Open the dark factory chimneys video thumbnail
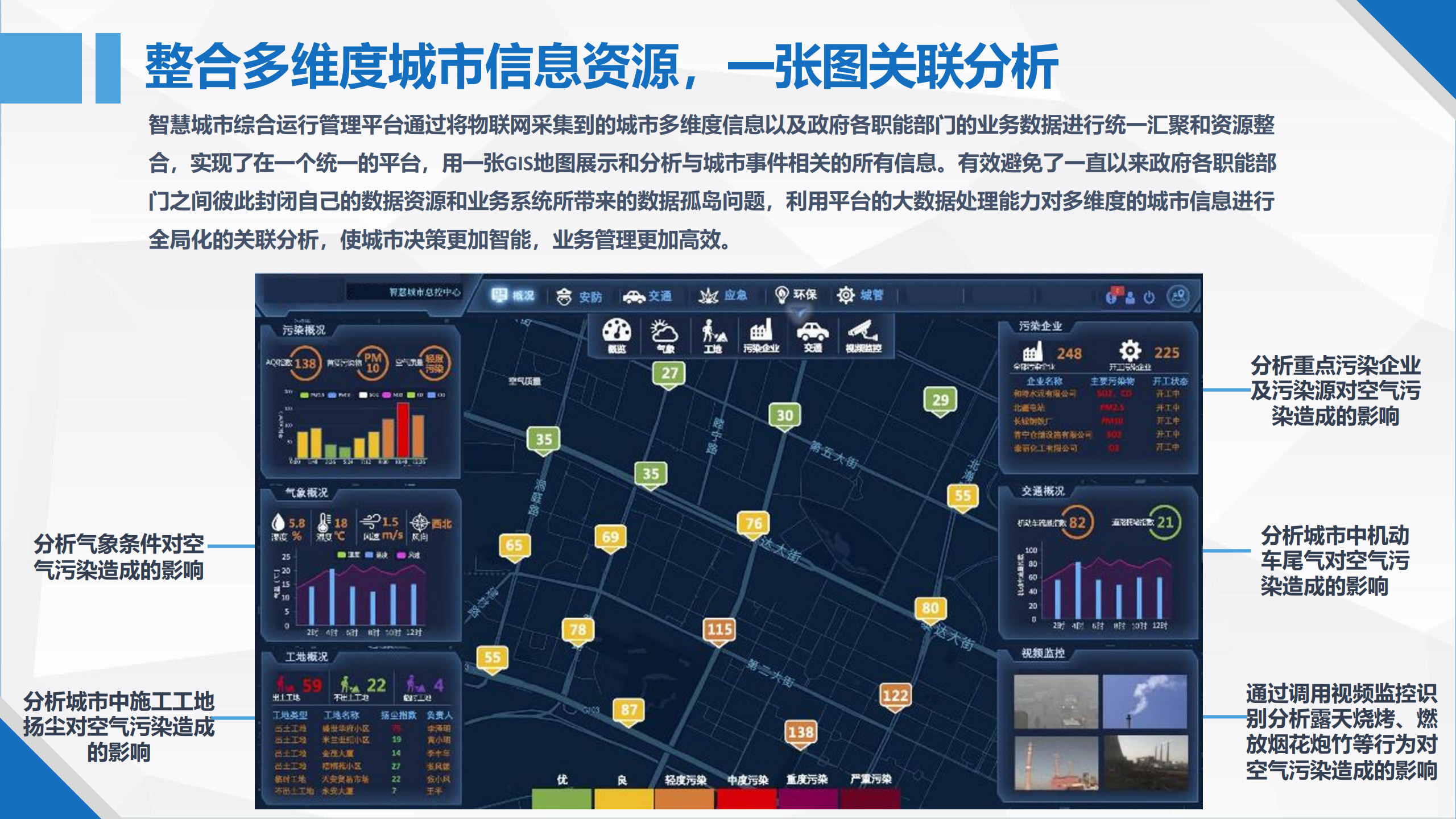1456x819 pixels. [1145, 762]
